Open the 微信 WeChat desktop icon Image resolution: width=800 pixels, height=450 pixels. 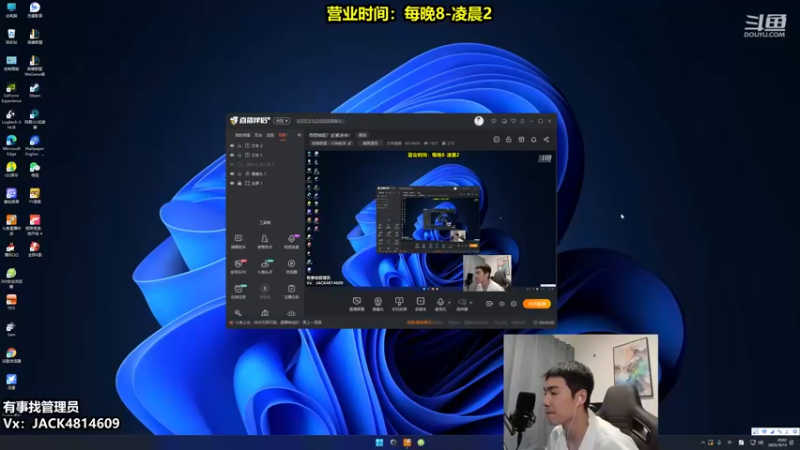[x=35, y=170]
